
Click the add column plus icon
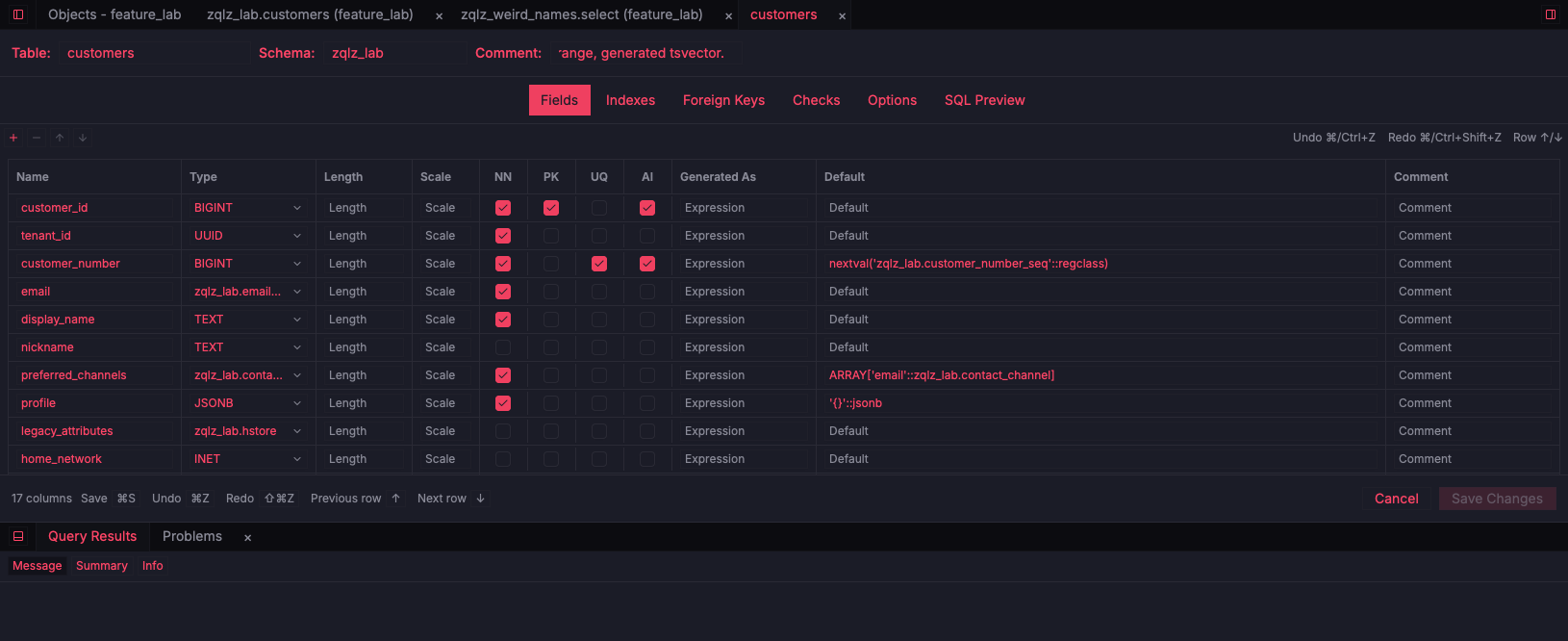13,138
